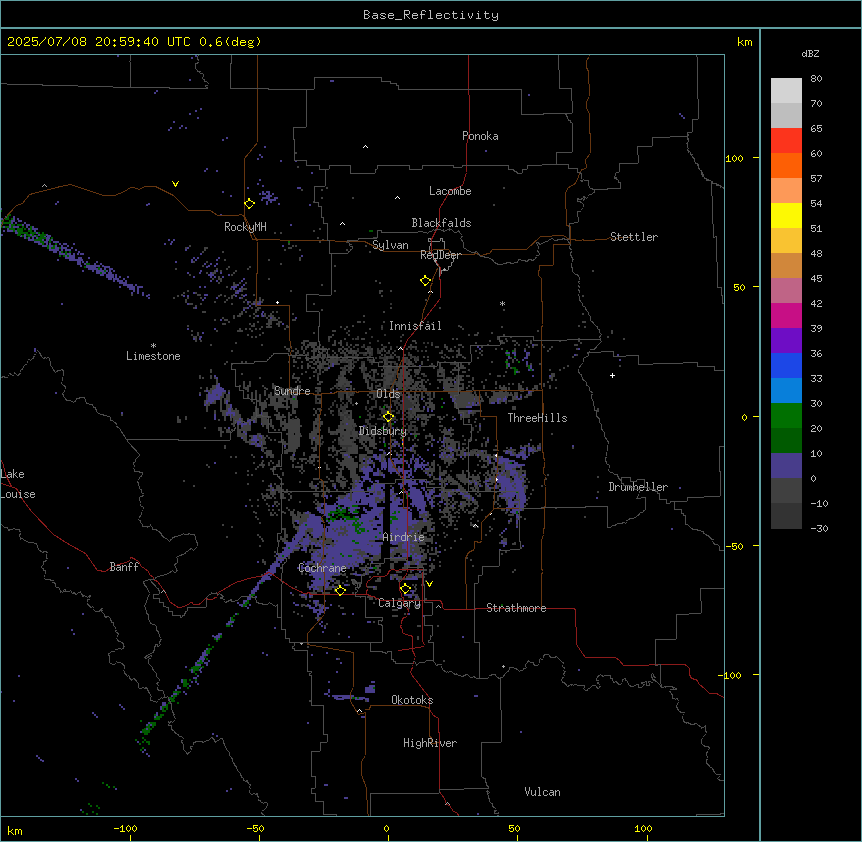Click the Stettler city label
Image resolution: width=862 pixels, height=842 pixels.
point(634,237)
